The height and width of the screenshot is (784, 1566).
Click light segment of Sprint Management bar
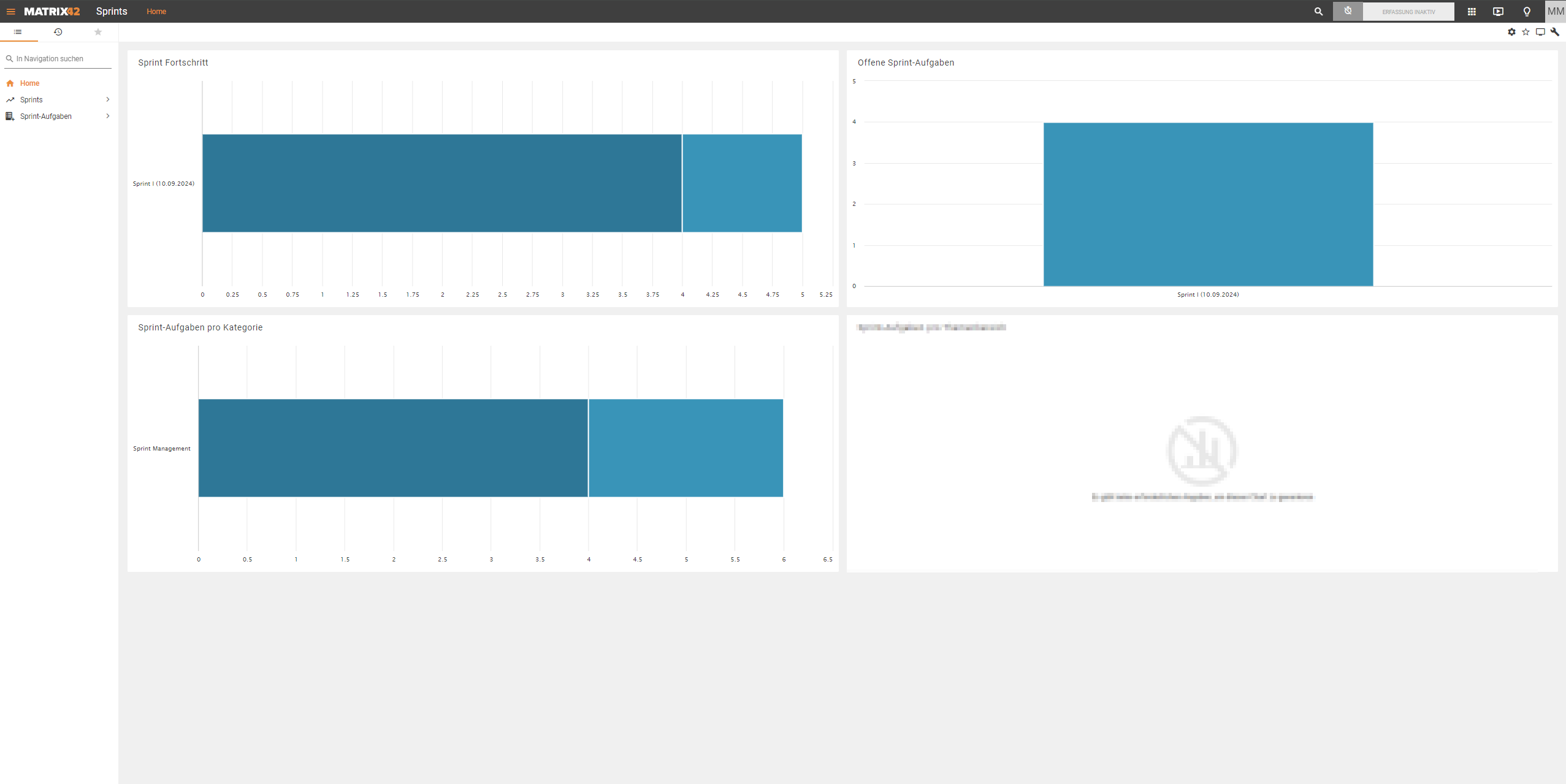click(x=686, y=448)
